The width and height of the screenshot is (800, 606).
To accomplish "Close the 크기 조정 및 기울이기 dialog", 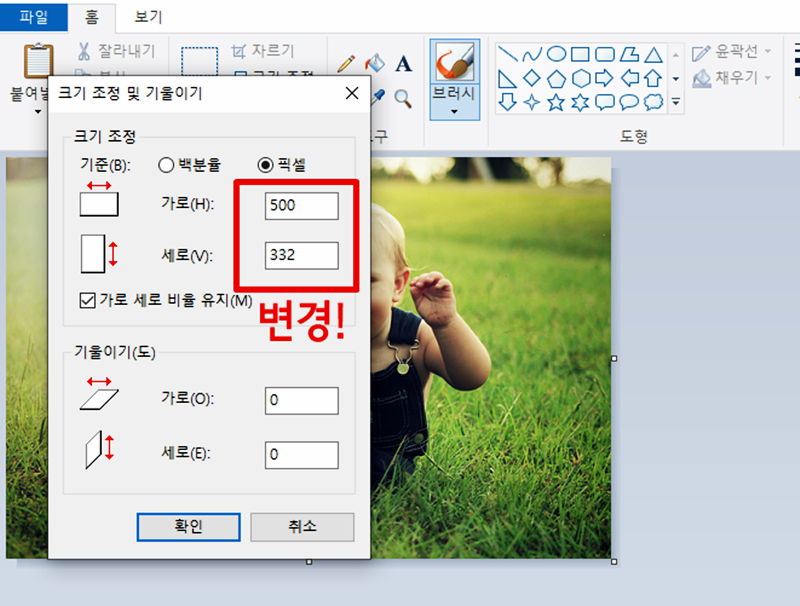I will point(352,93).
